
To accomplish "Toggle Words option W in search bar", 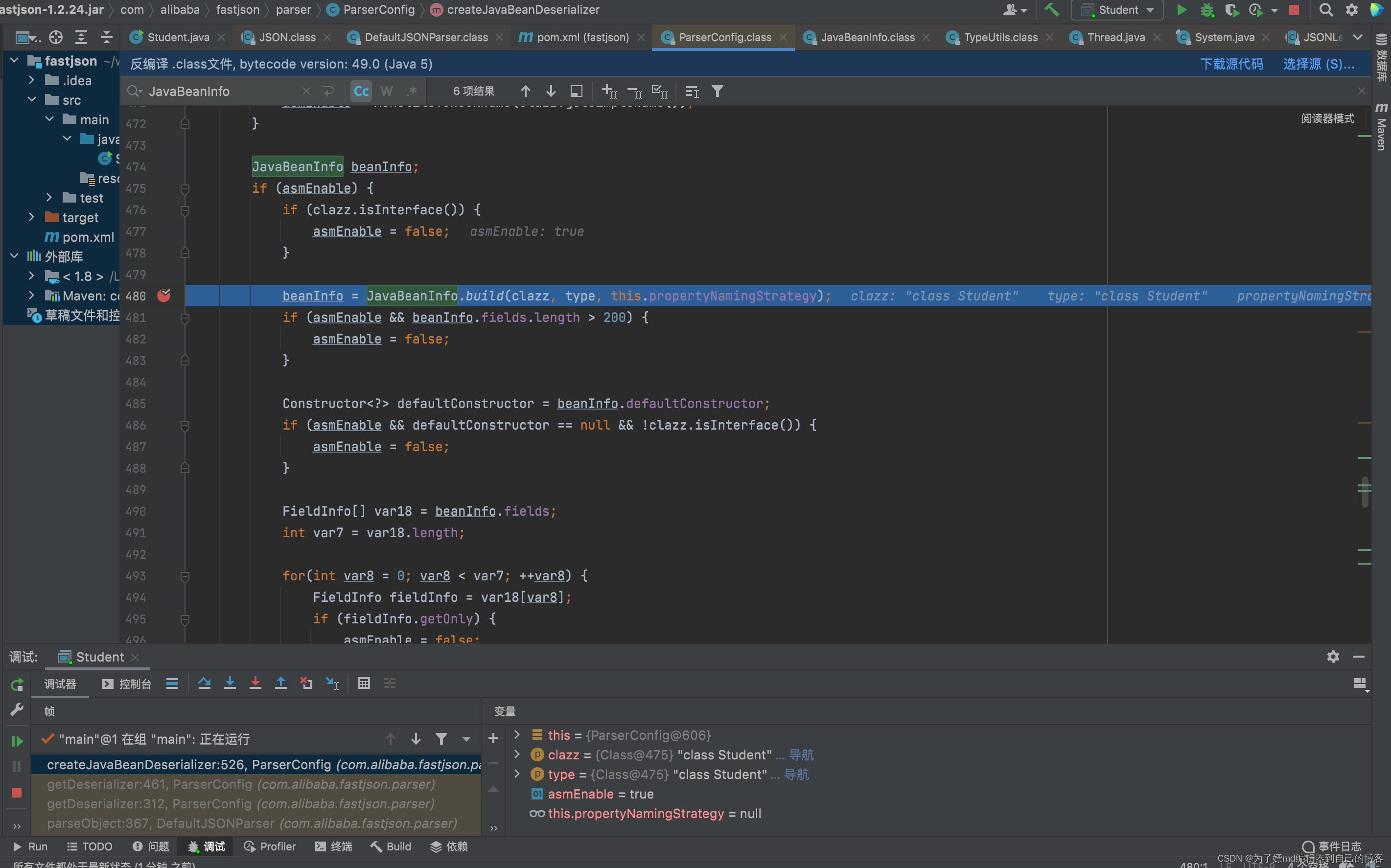I will pos(386,91).
